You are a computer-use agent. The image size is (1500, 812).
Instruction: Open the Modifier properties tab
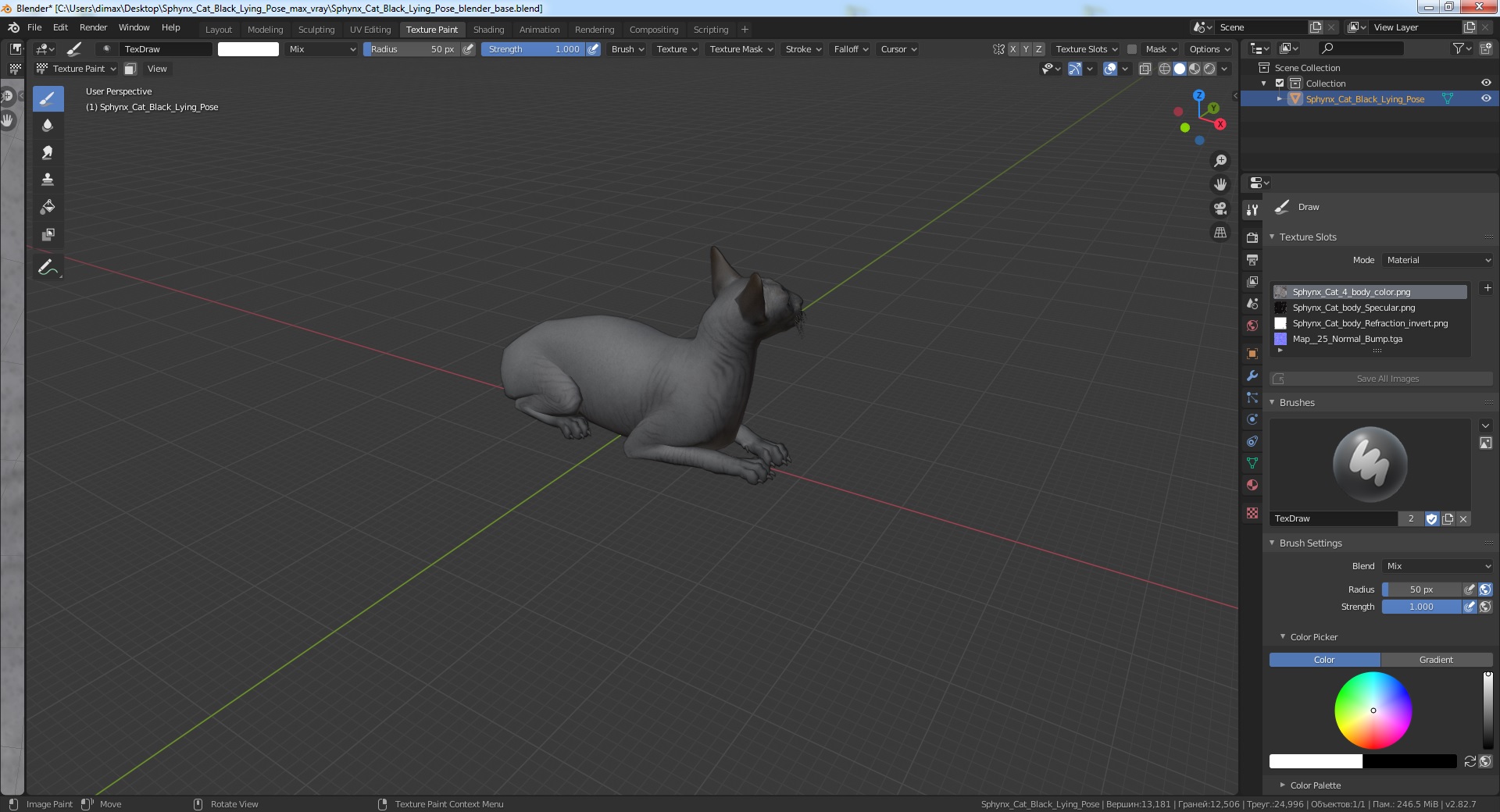tap(1252, 376)
